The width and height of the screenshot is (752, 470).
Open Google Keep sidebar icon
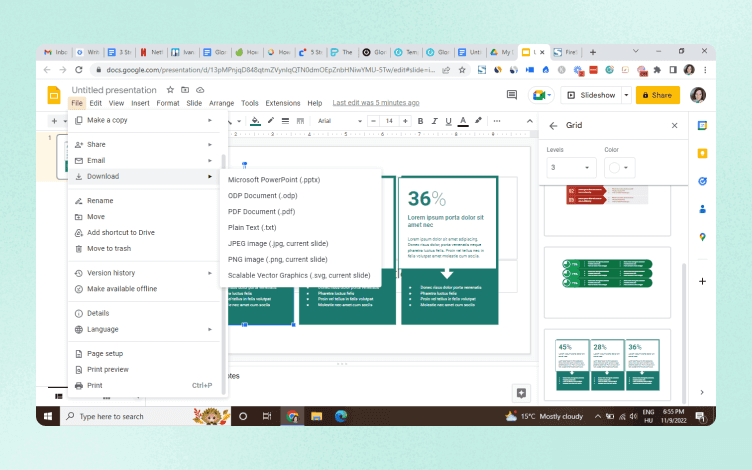702,153
